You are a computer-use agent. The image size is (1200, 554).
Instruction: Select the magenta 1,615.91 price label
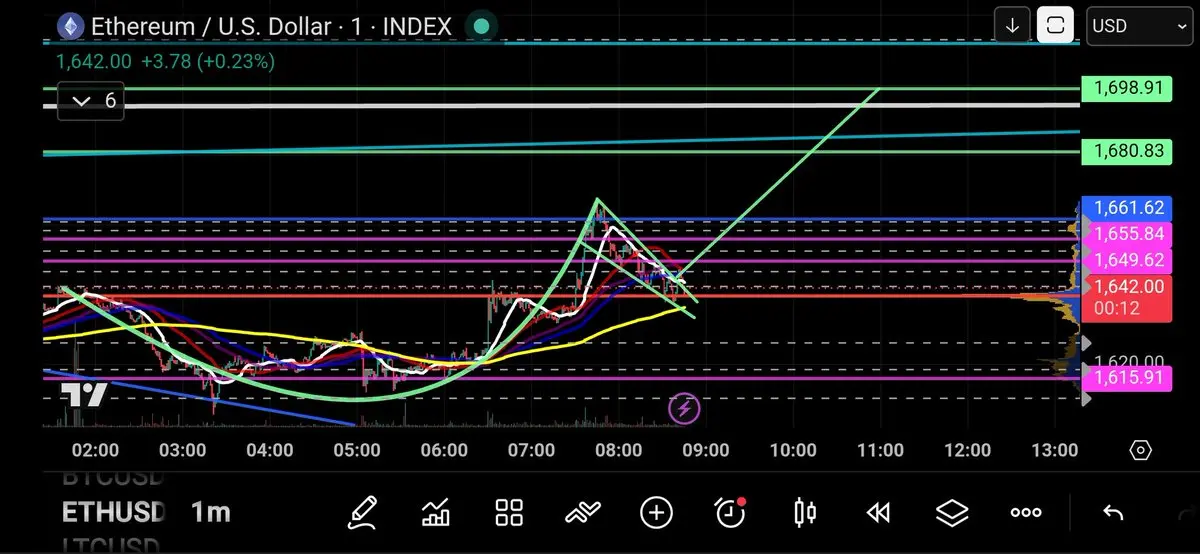(x=1126, y=378)
